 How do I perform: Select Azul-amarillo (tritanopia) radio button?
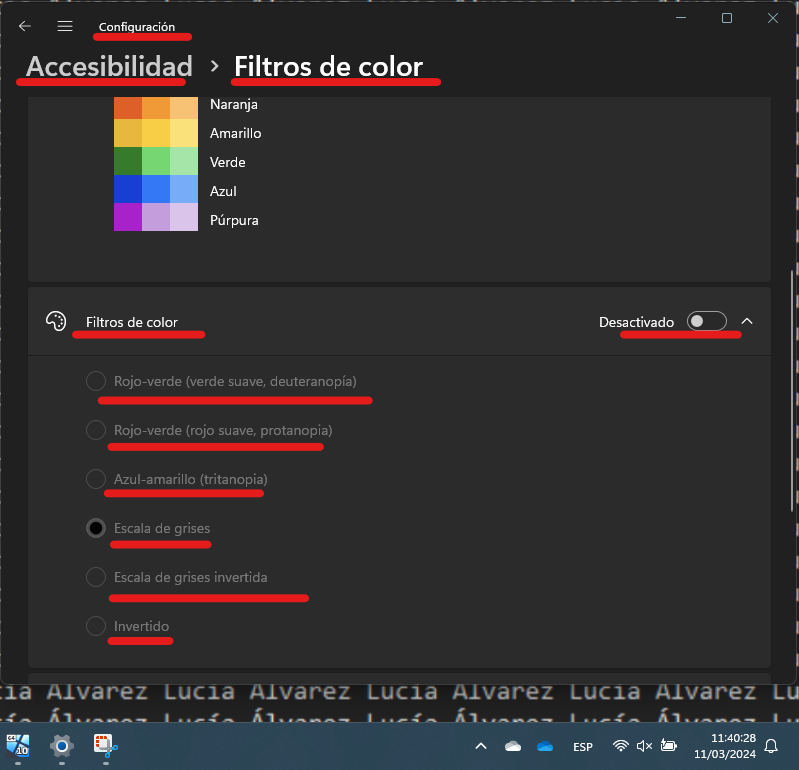(x=96, y=479)
